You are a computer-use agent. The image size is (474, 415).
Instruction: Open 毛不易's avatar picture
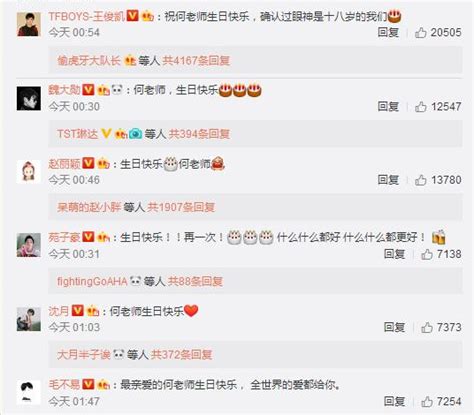(x=29, y=392)
